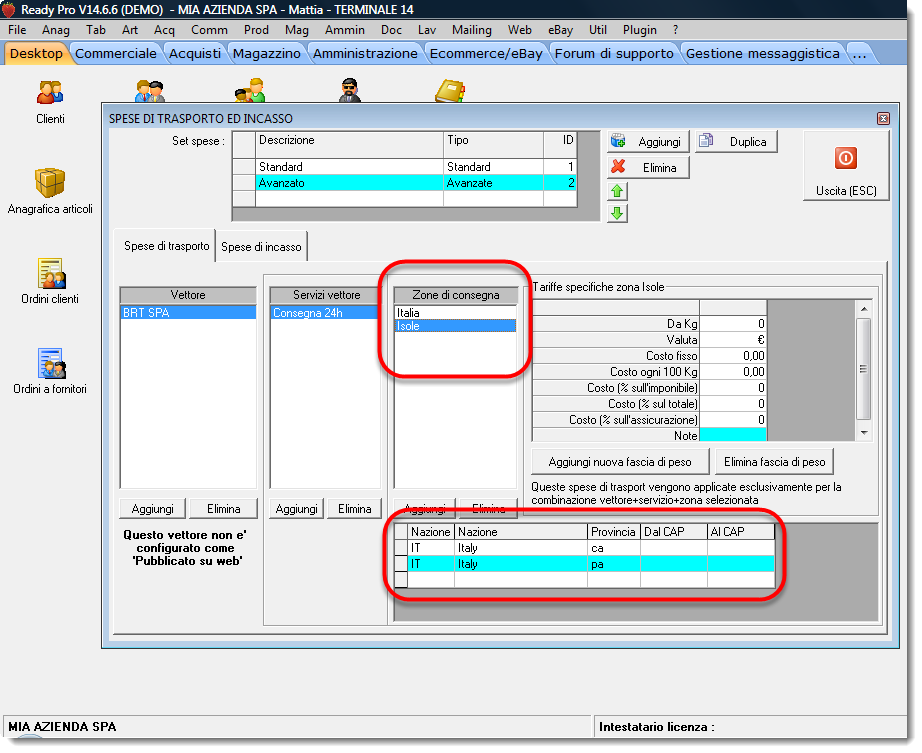Open the Ordini clienti icon
The height and width of the screenshot is (753, 922).
(x=50, y=282)
